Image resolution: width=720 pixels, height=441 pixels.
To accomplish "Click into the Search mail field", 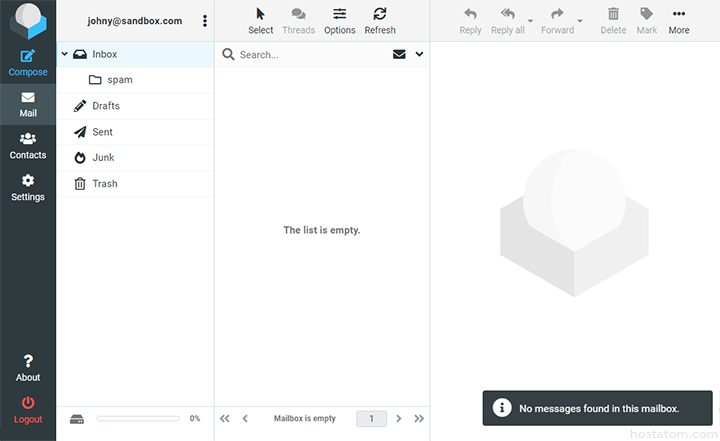I will (x=310, y=55).
